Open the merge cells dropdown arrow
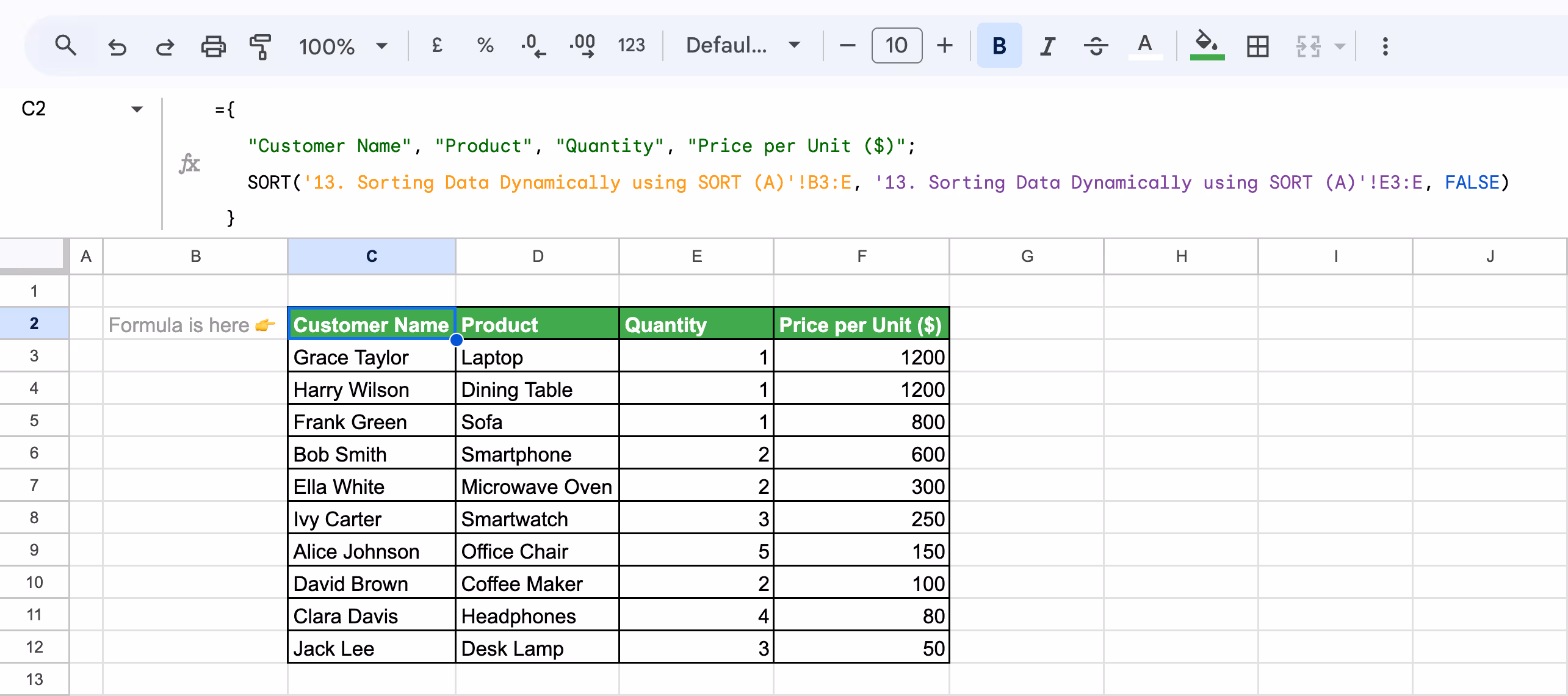The image size is (1568, 696). point(1339,45)
